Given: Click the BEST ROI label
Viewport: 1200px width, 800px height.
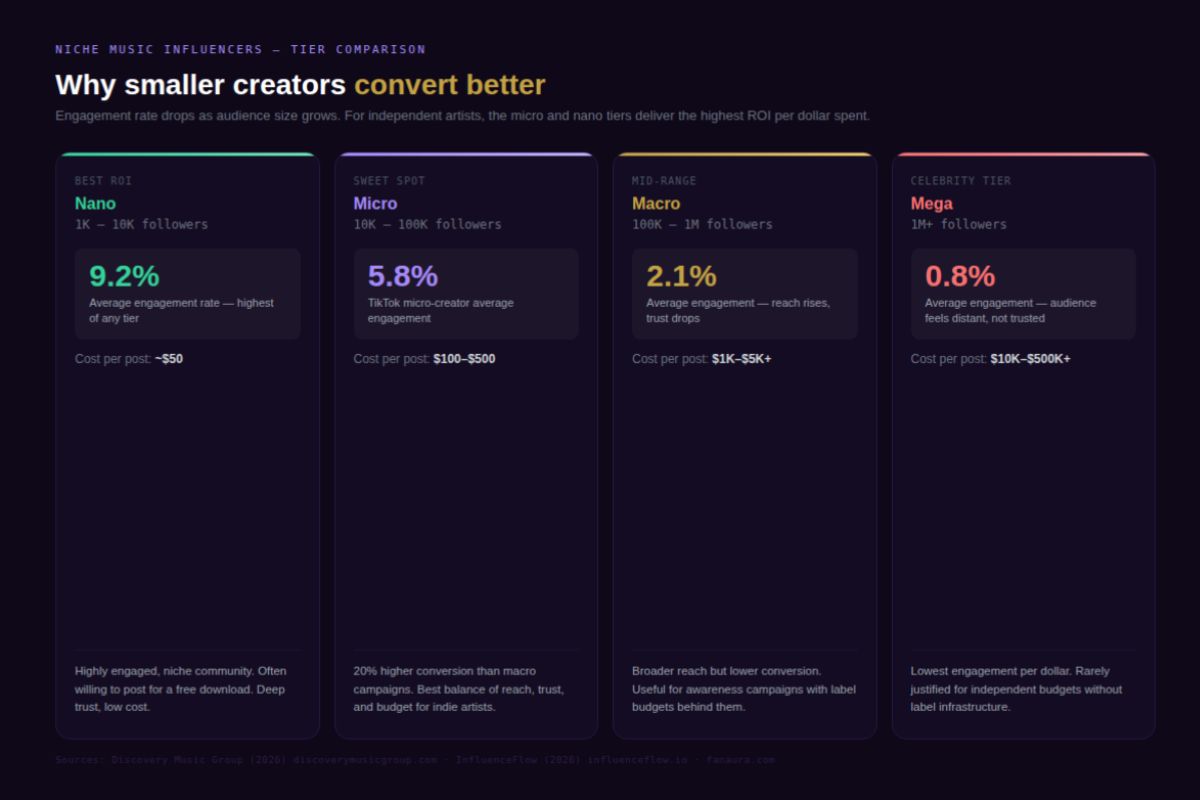Looking at the screenshot, I should pyautogui.click(x=103, y=181).
